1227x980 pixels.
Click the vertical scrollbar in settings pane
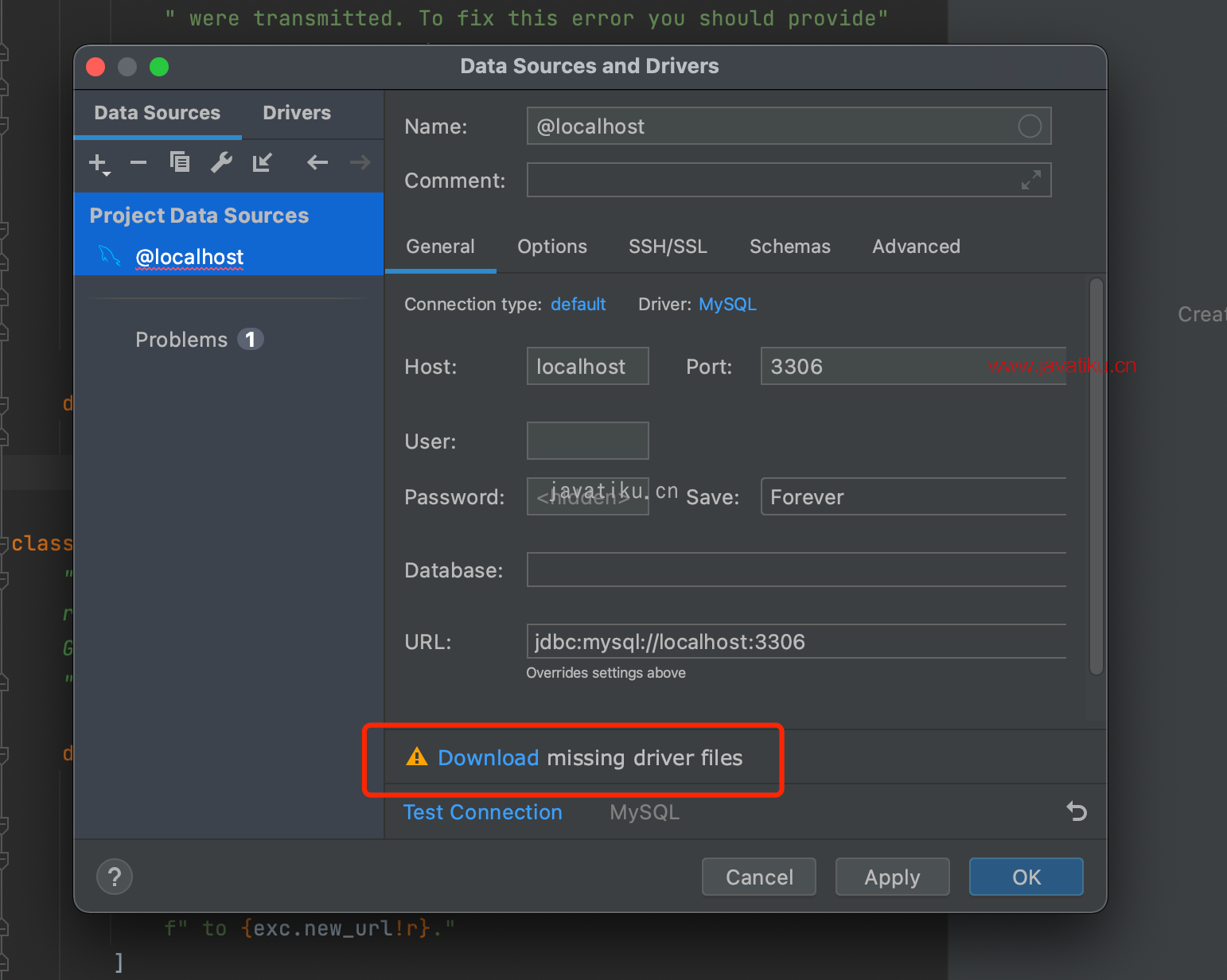click(1097, 476)
